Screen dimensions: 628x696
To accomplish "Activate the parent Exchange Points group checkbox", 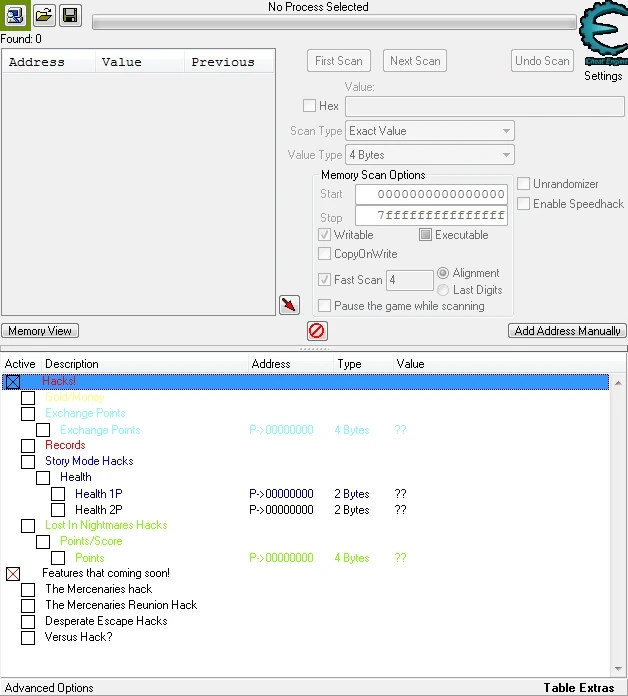I will 28,414.
